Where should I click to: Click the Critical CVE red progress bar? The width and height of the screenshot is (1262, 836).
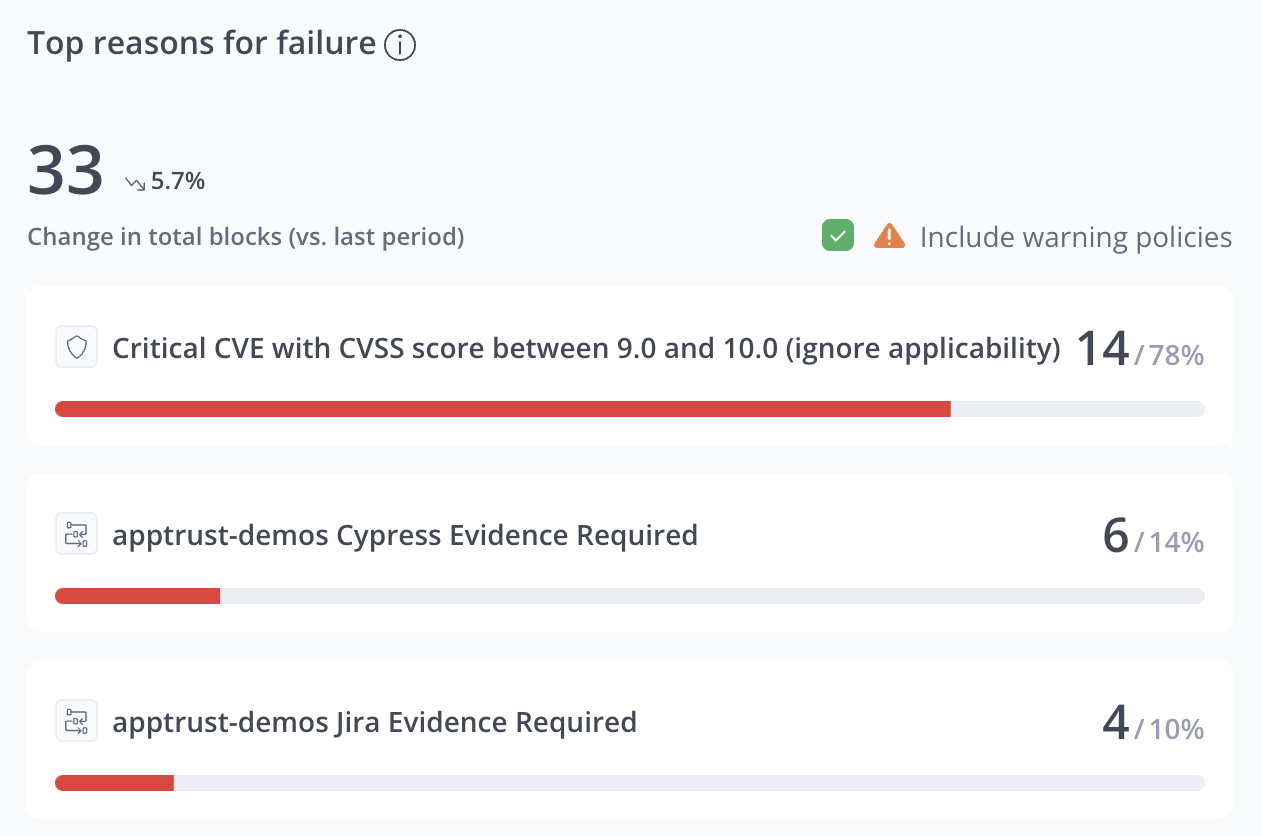pos(502,409)
